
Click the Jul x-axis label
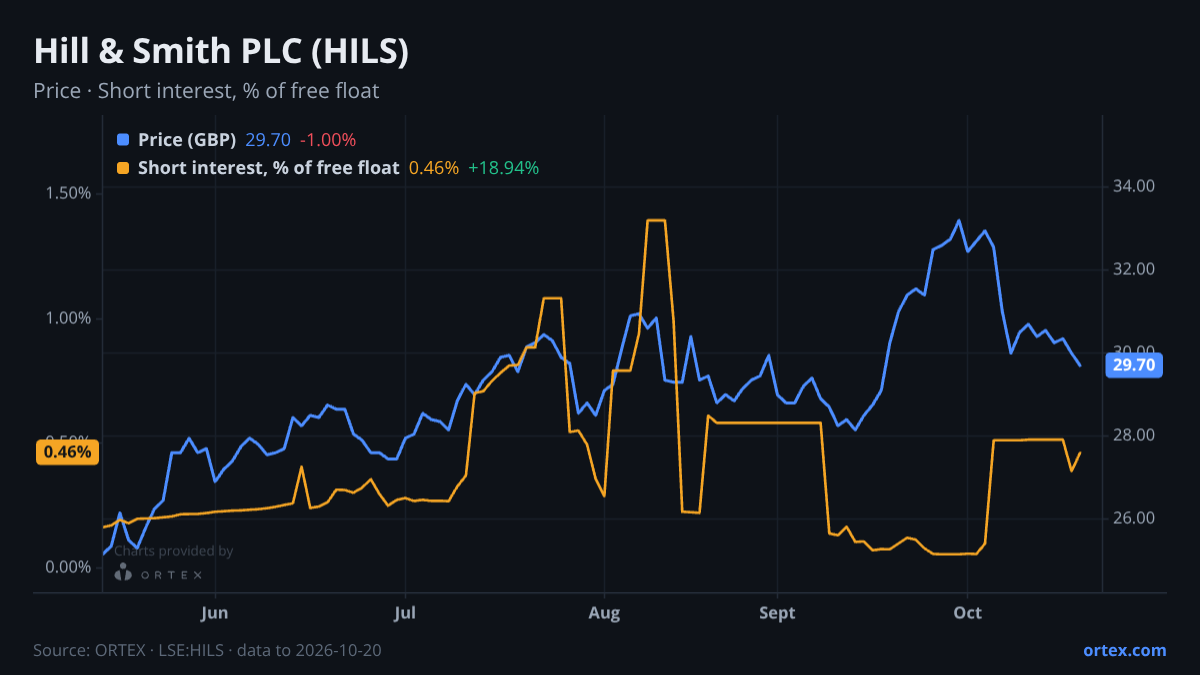point(405,613)
